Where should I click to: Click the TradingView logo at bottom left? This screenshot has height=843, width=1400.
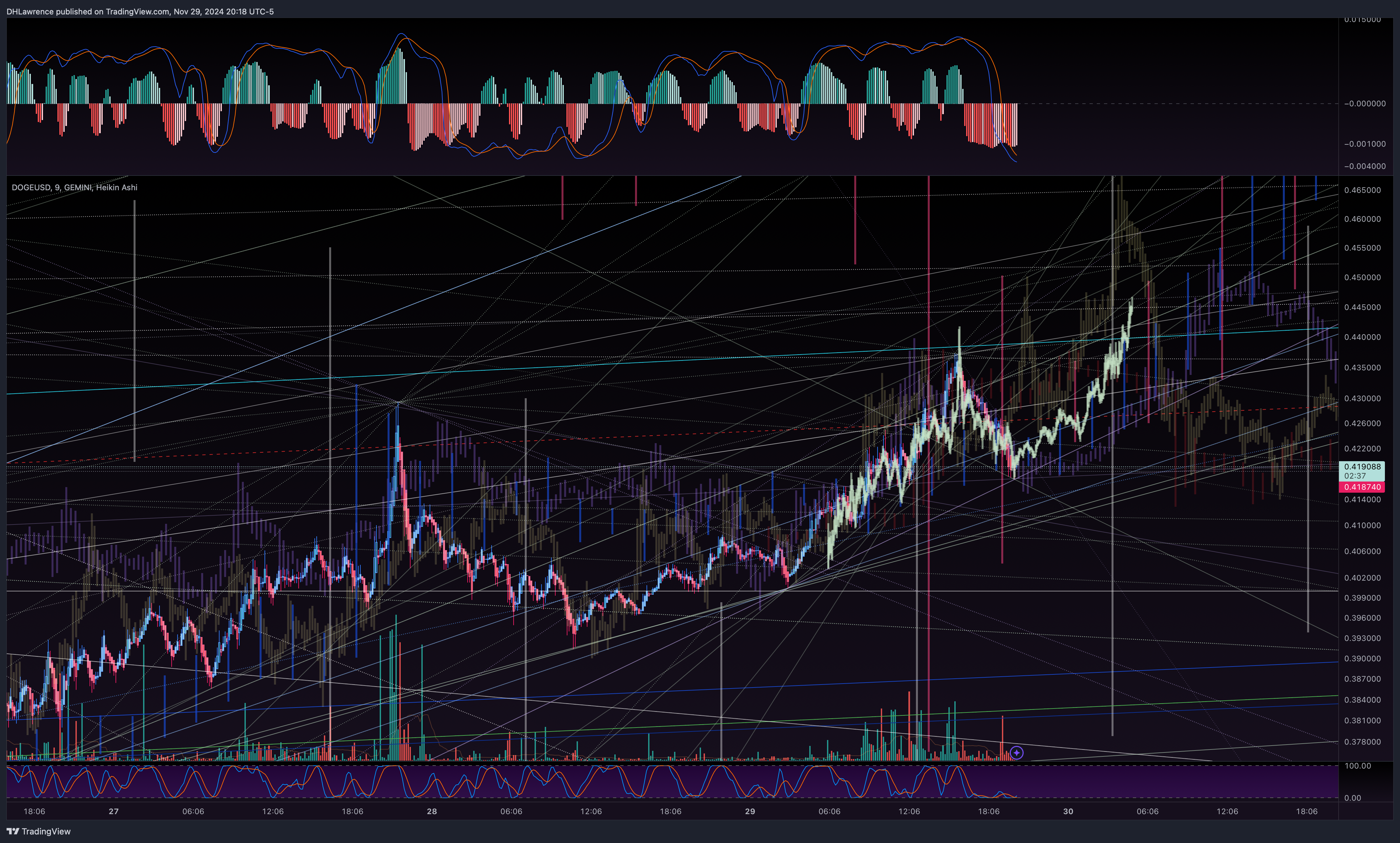click(x=39, y=831)
